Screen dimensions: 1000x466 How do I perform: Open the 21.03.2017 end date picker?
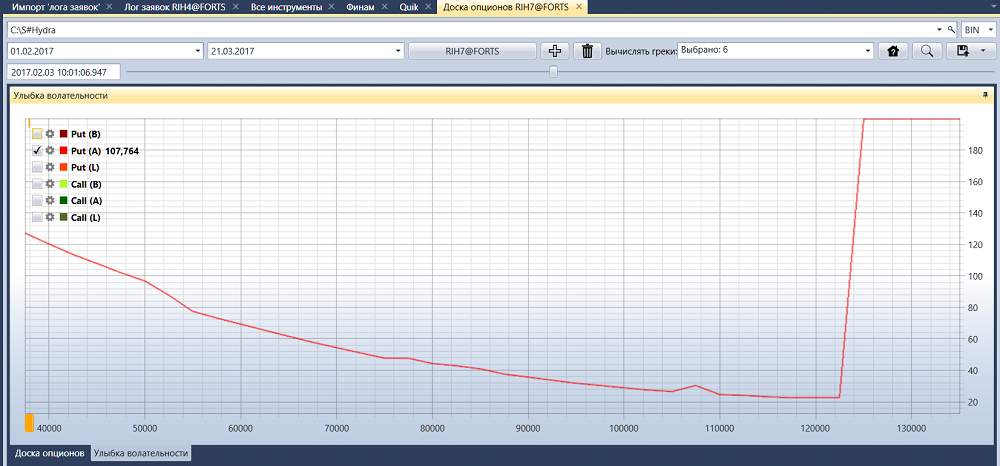point(399,51)
